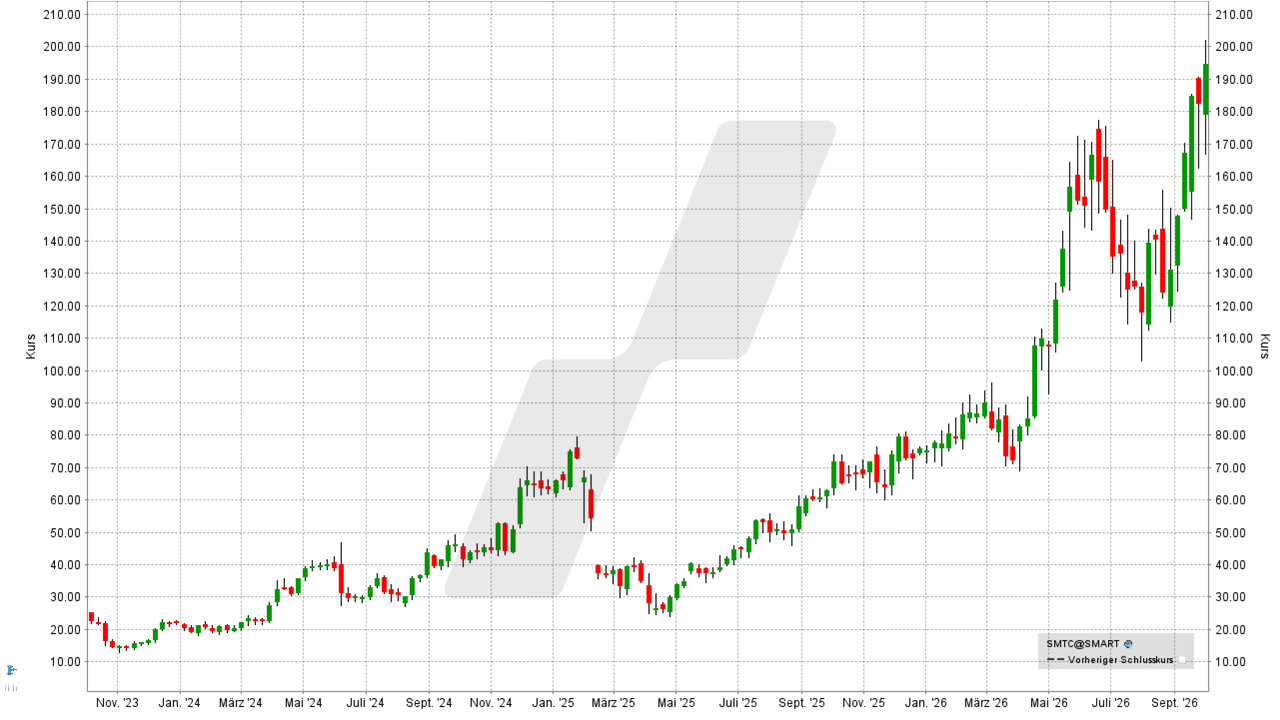Select the Juli '26 axis label

click(1109, 703)
